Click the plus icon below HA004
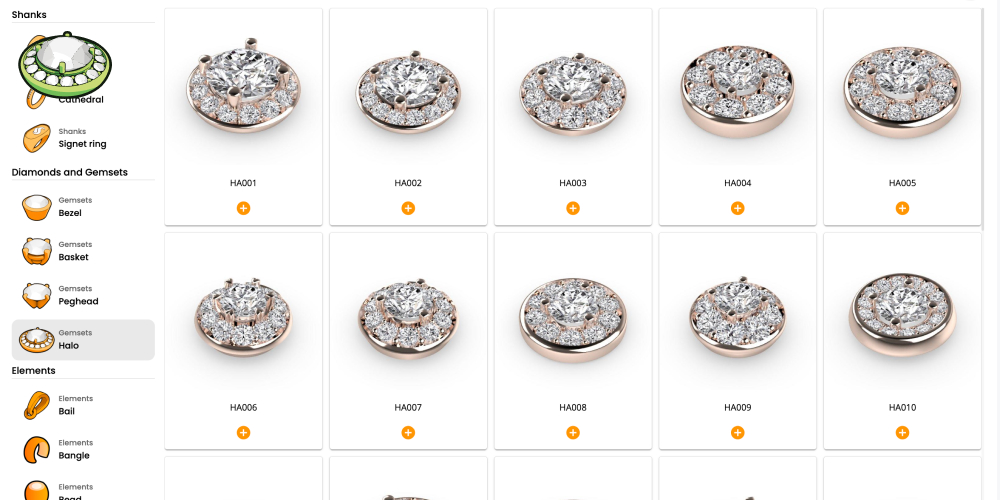 click(737, 208)
